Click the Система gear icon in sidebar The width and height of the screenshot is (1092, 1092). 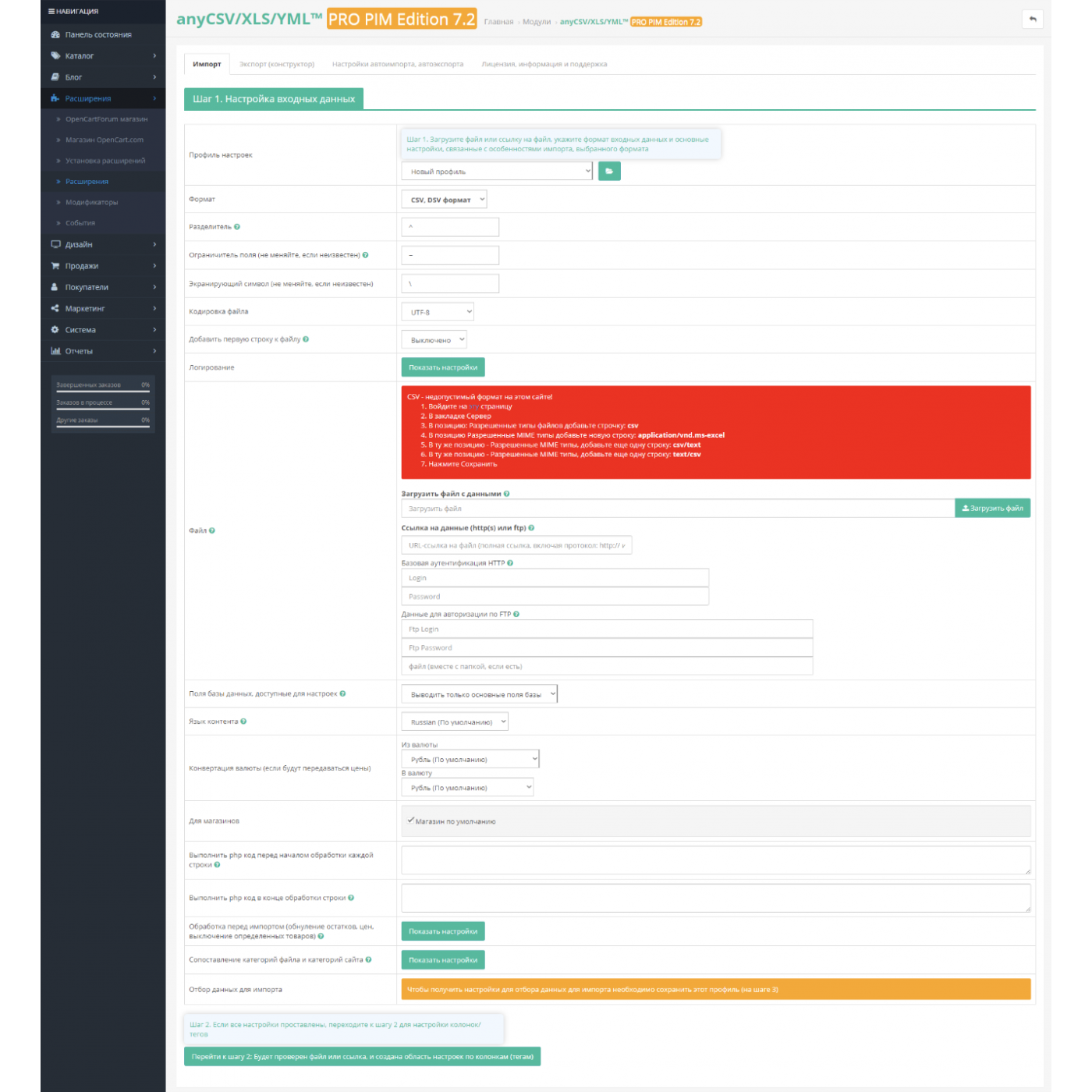(55, 330)
